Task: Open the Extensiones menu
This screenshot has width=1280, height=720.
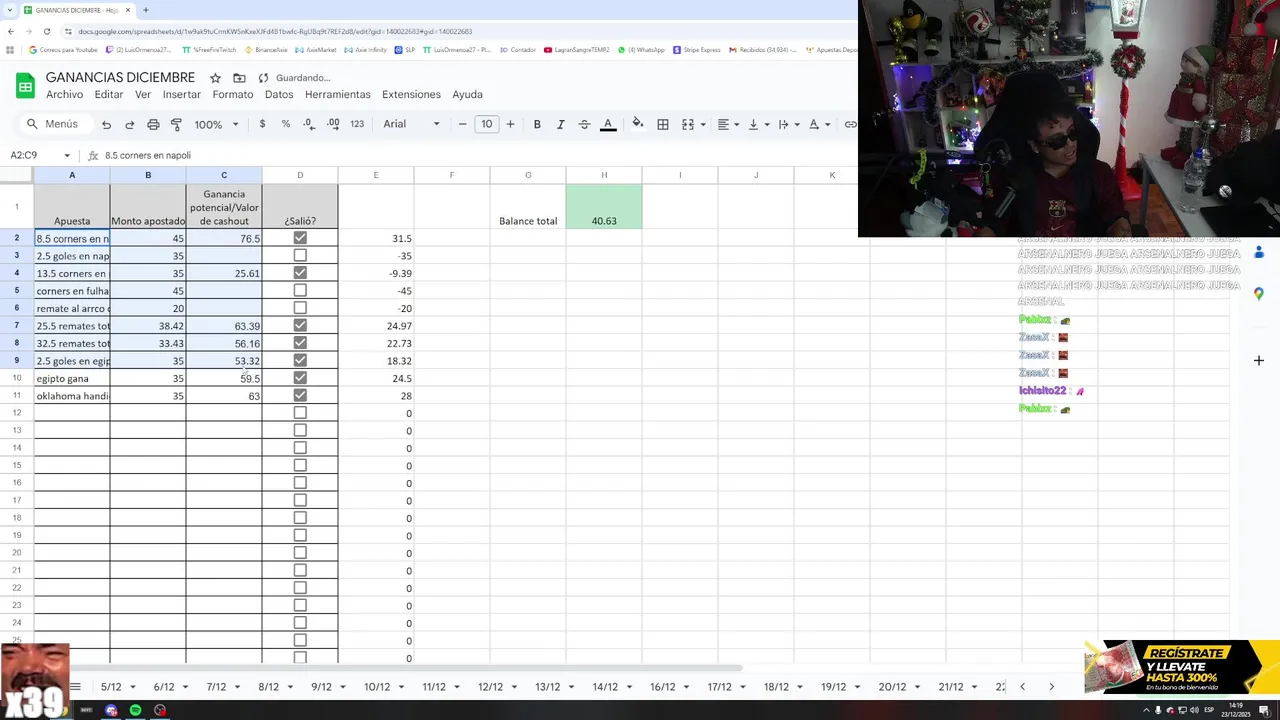Action: coord(411,94)
